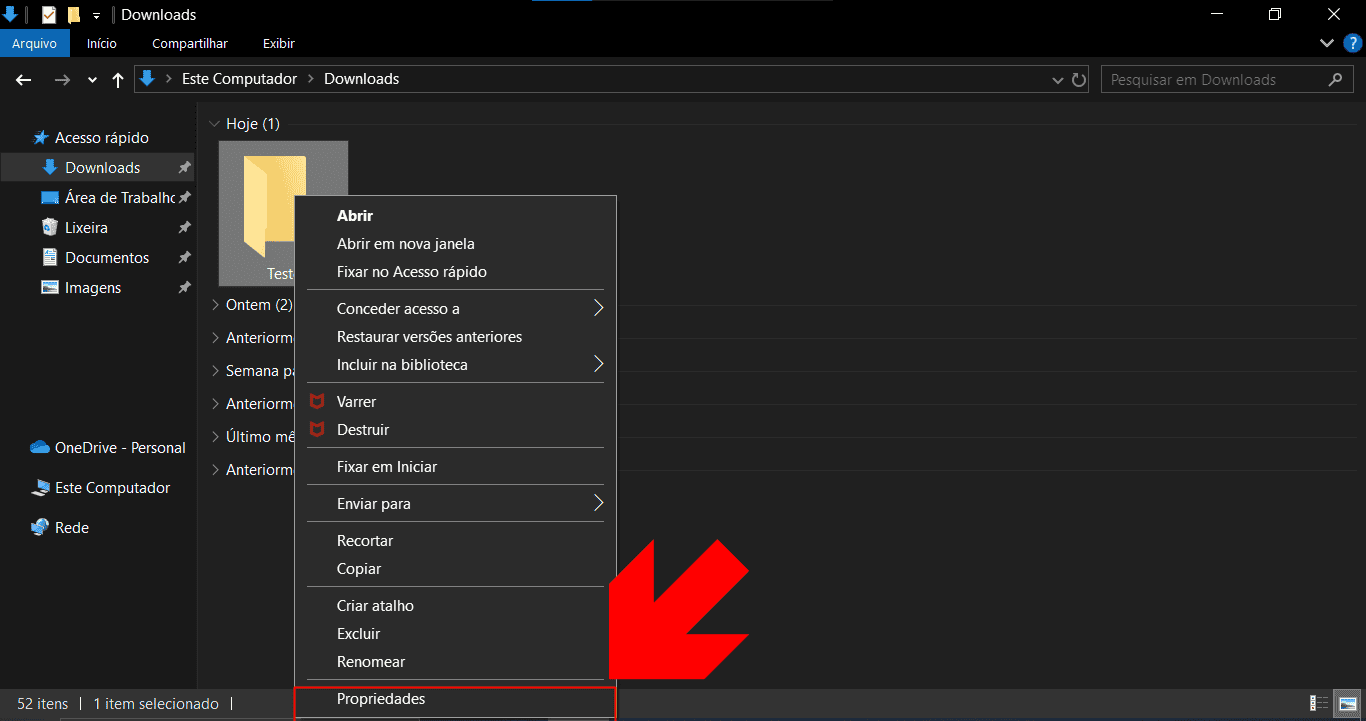Click the Up directory arrow
Screen dimensions: 1366x721
click(118, 80)
